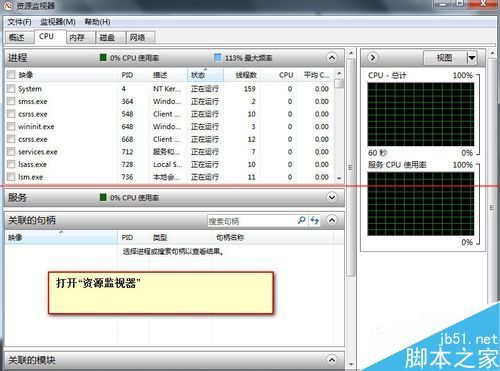Select the services.exe process name

coord(38,152)
